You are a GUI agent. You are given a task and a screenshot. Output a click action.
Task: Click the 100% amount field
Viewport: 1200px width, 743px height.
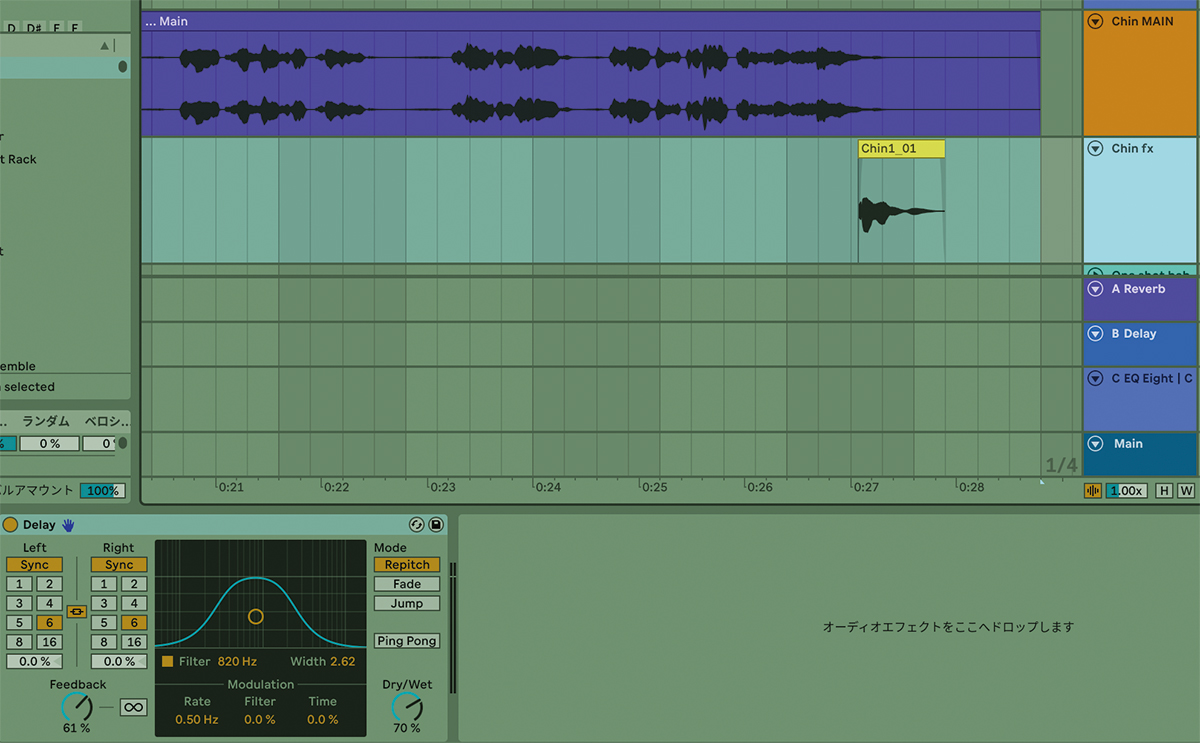click(102, 491)
